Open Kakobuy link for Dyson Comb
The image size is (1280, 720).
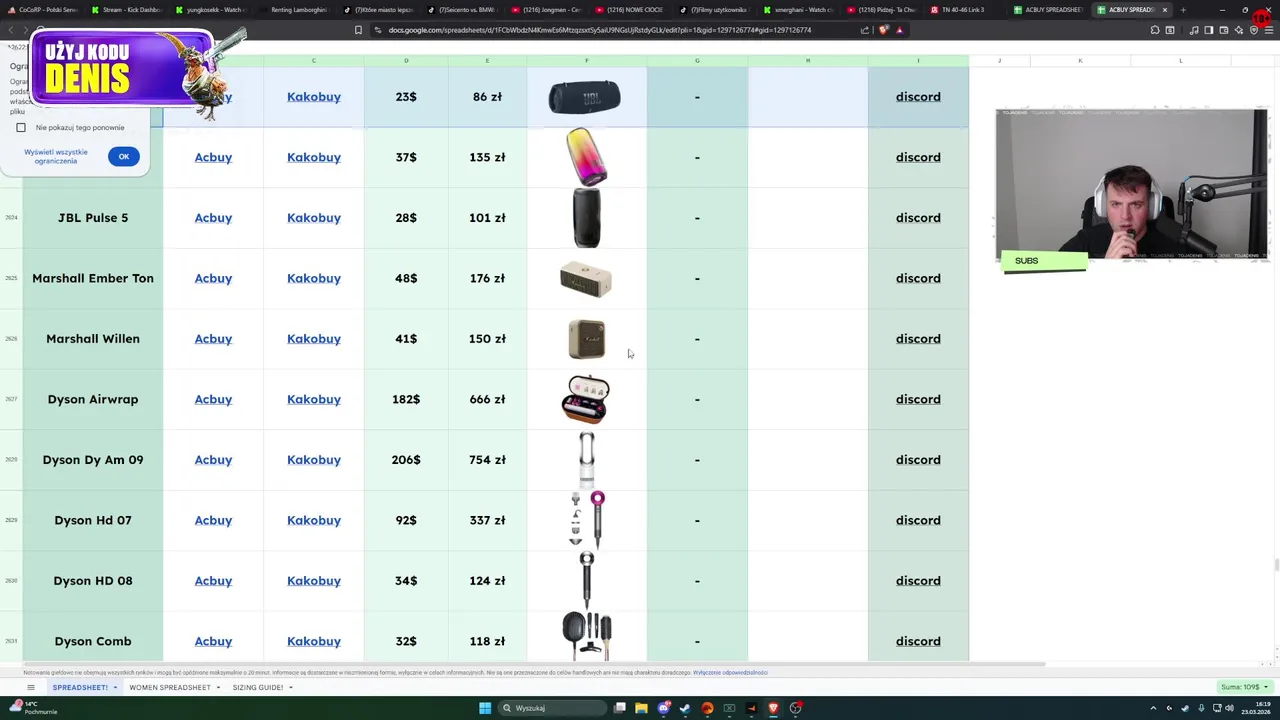click(x=314, y=641)
